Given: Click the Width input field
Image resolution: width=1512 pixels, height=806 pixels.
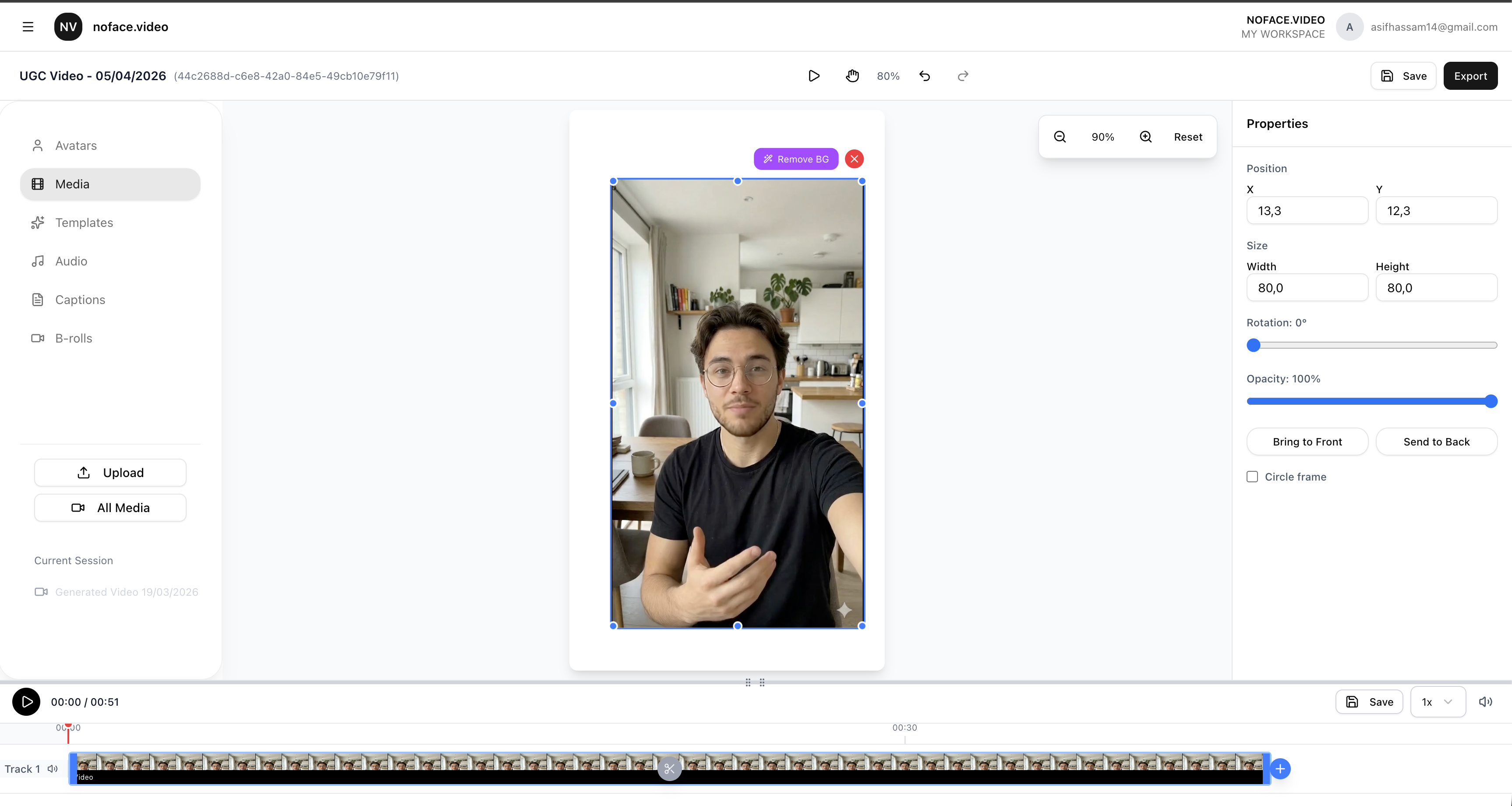Looking at the screenshot, I should (1307, 288).
